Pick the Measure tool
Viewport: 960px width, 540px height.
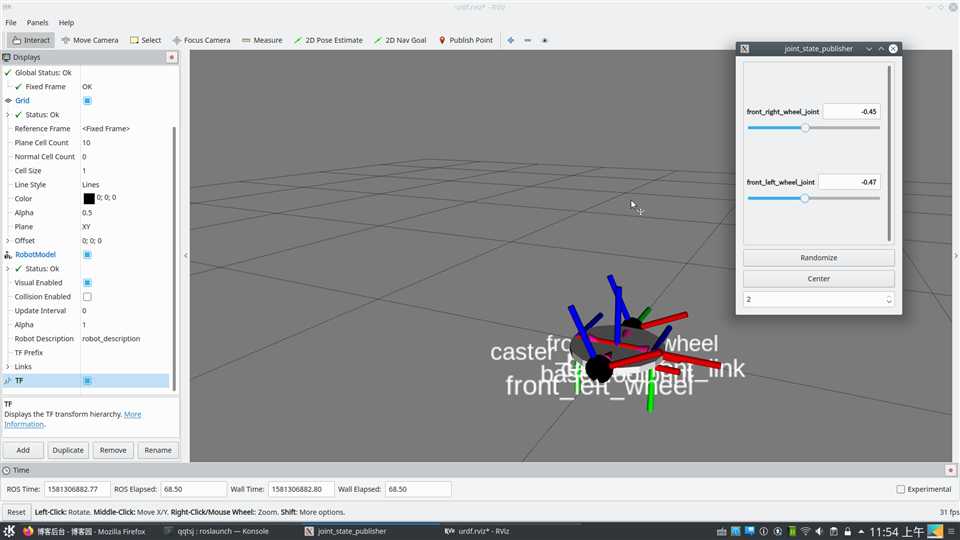click(x=261, y=40)
